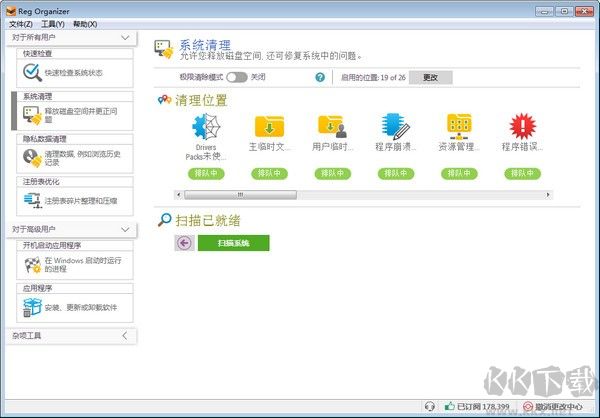
Task: Select 释放磁盘空间并更正问题 entry
Action: pyautogui.click(x=81, y=115)
